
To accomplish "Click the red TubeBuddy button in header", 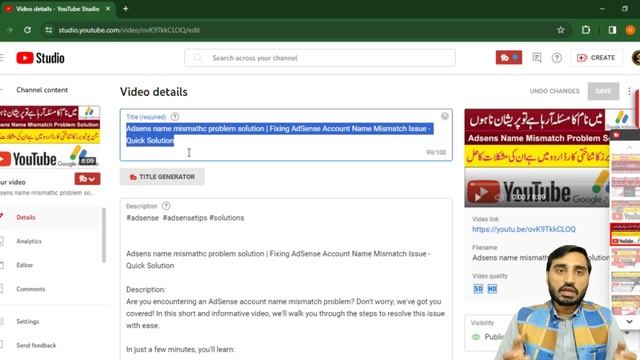I will click(x=509, y=58).
